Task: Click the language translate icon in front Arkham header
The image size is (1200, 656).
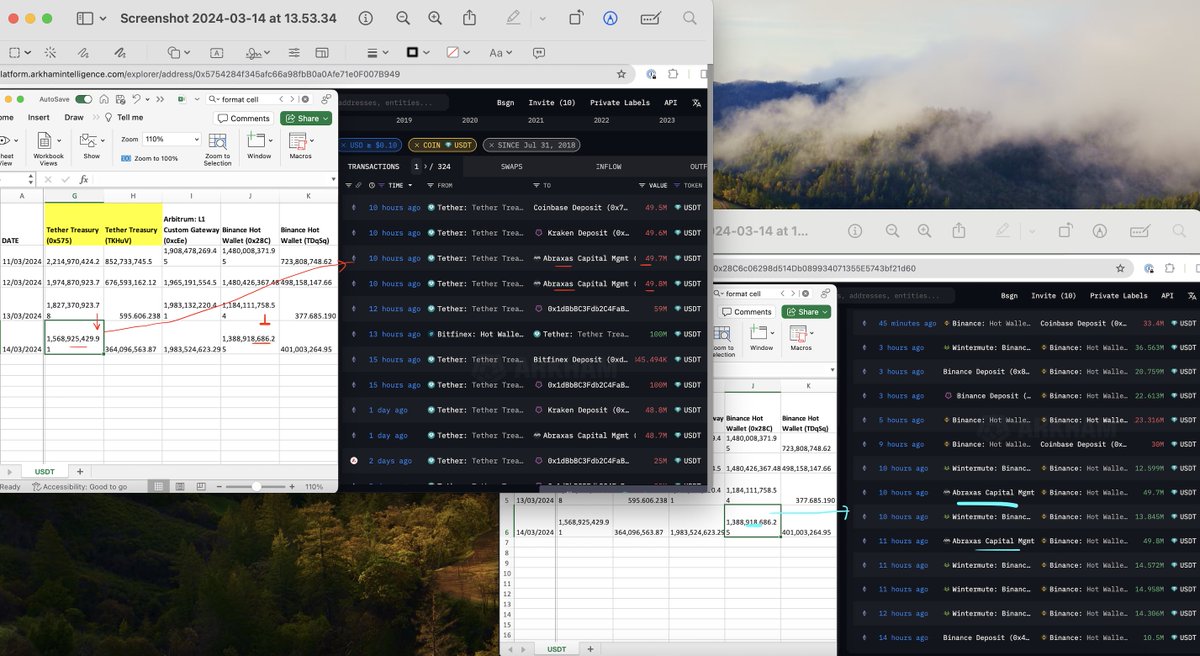Action: (697, 102)
